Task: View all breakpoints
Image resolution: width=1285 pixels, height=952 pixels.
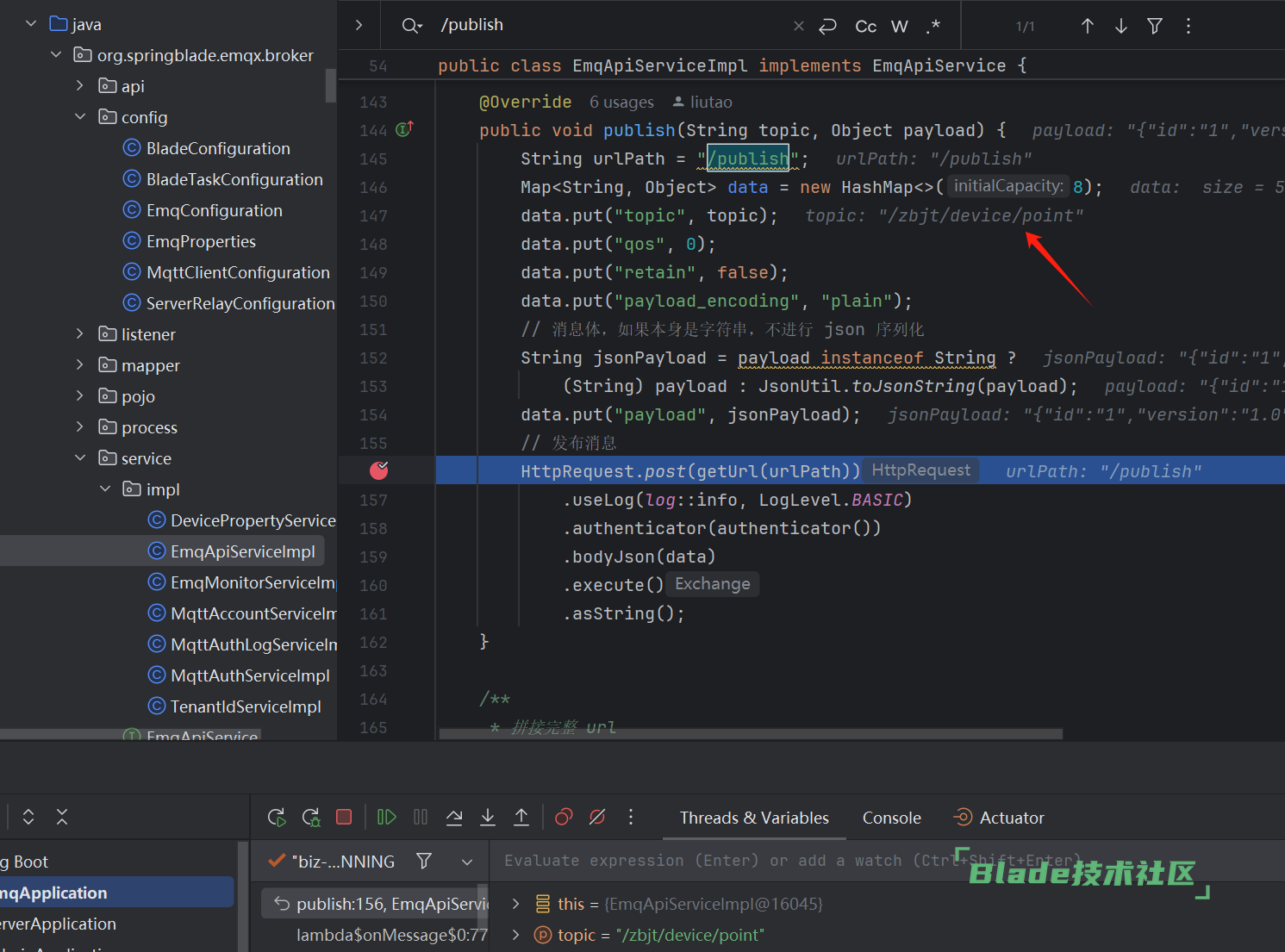Action: [x=564, y=817]
